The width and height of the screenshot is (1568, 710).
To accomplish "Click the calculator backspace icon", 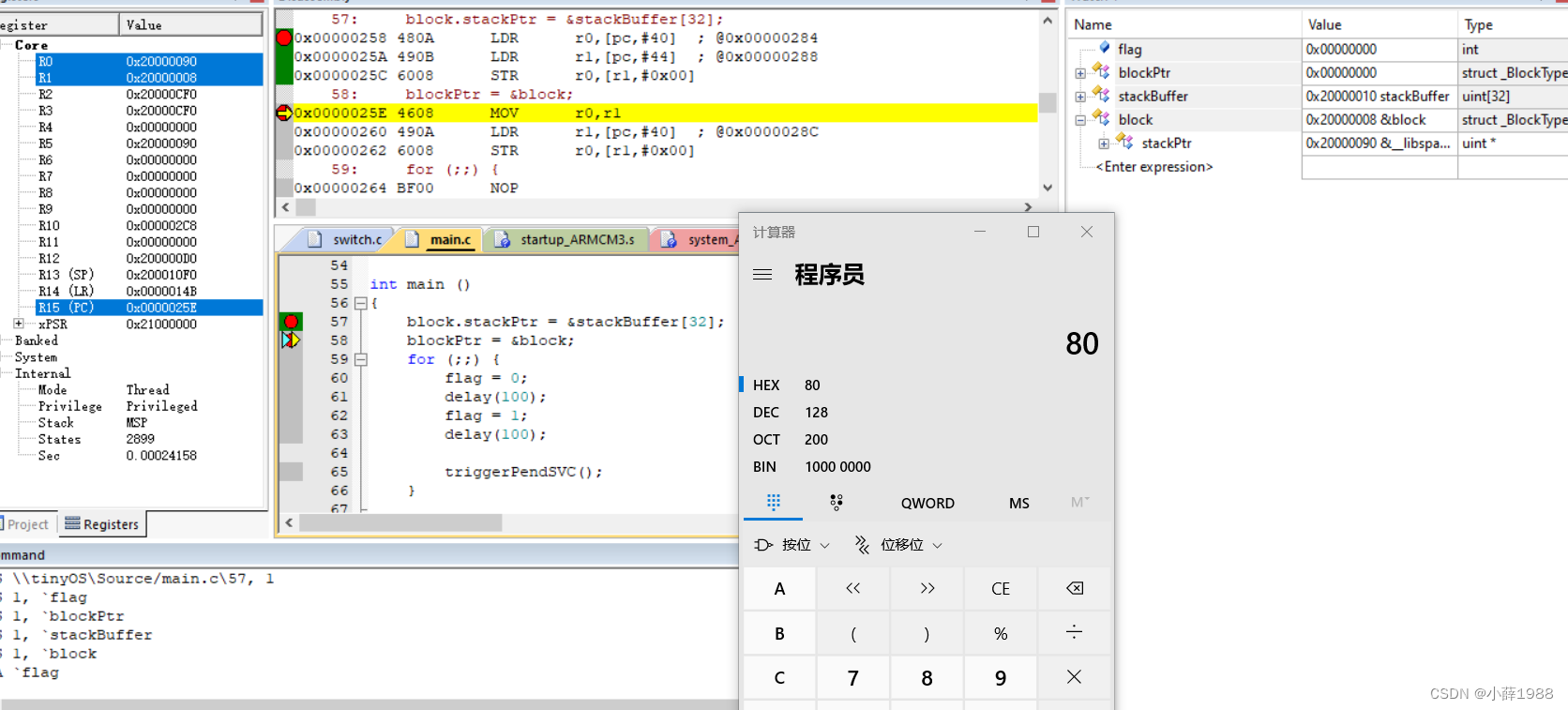I will coord(1075,589).
